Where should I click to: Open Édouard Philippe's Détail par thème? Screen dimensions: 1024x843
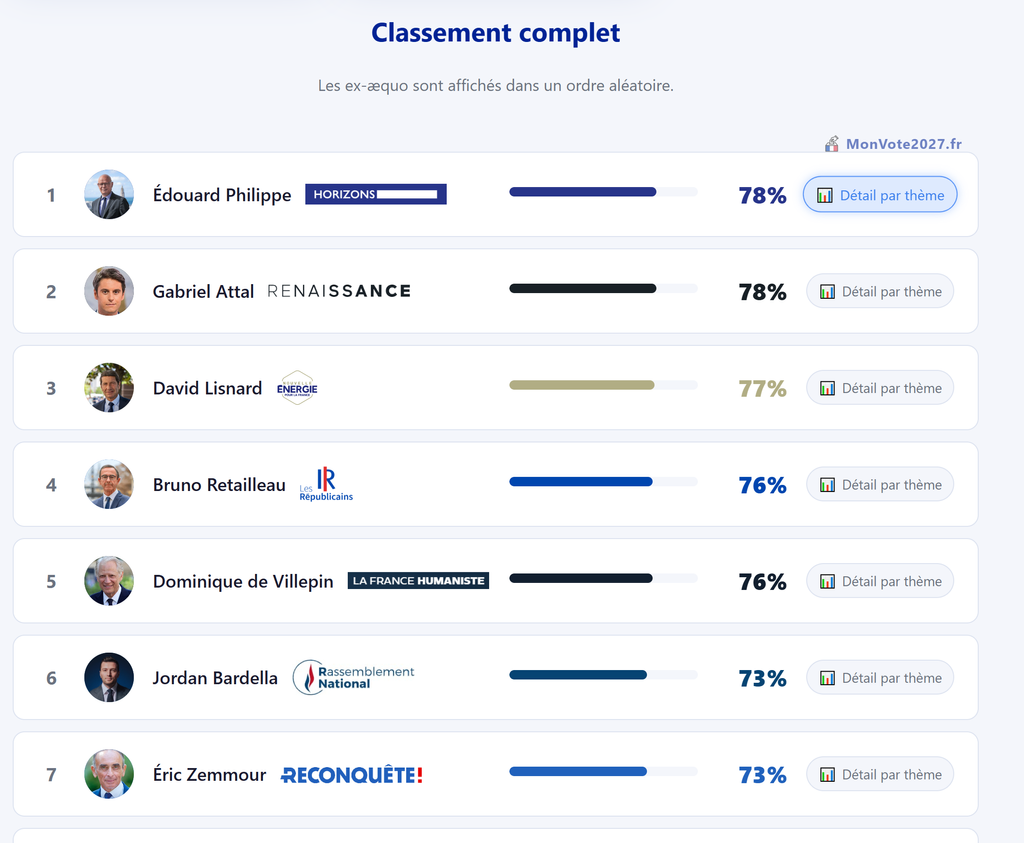click(880, 195)
